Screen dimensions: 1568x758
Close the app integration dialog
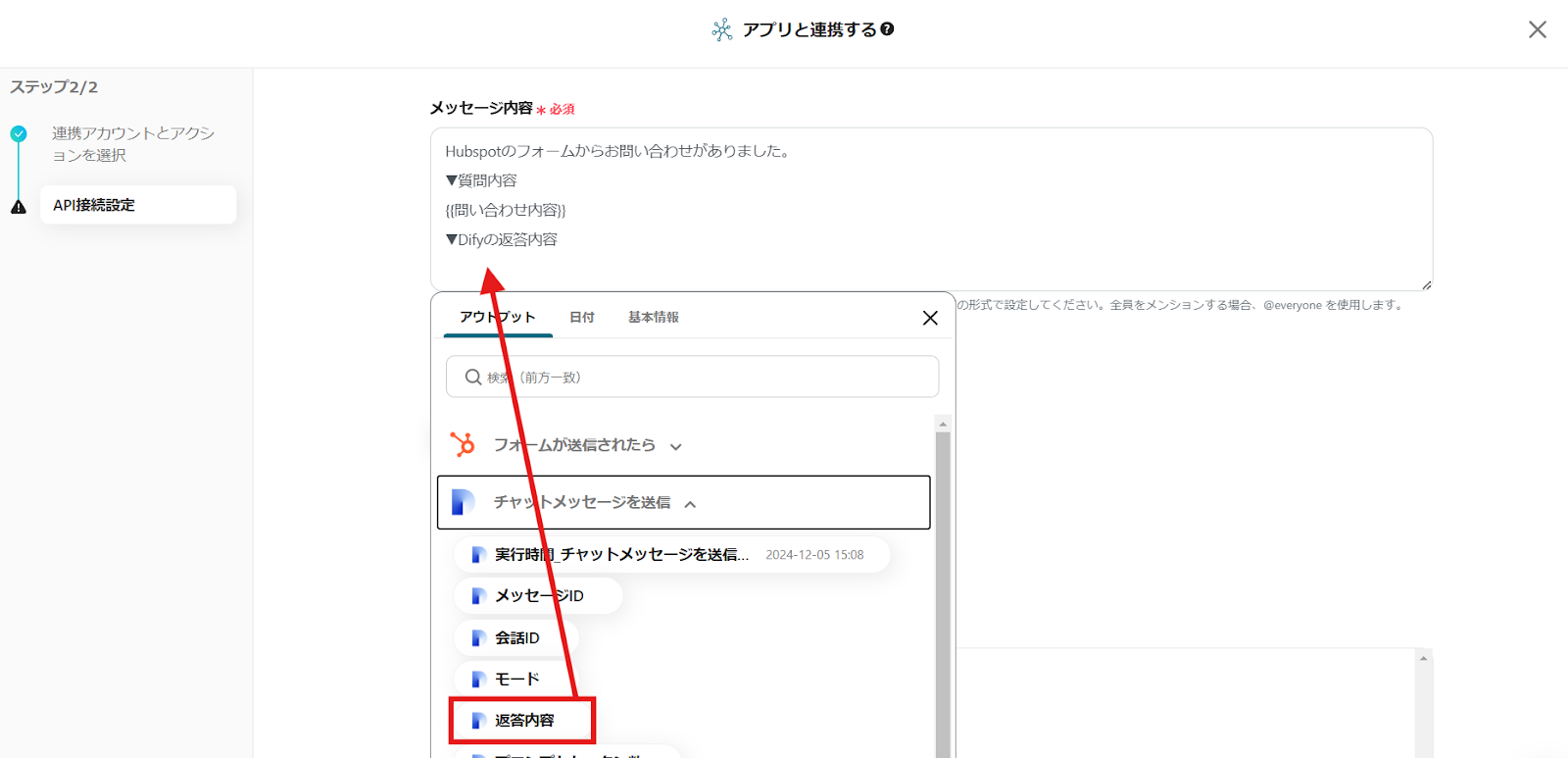pos(1538,29)
